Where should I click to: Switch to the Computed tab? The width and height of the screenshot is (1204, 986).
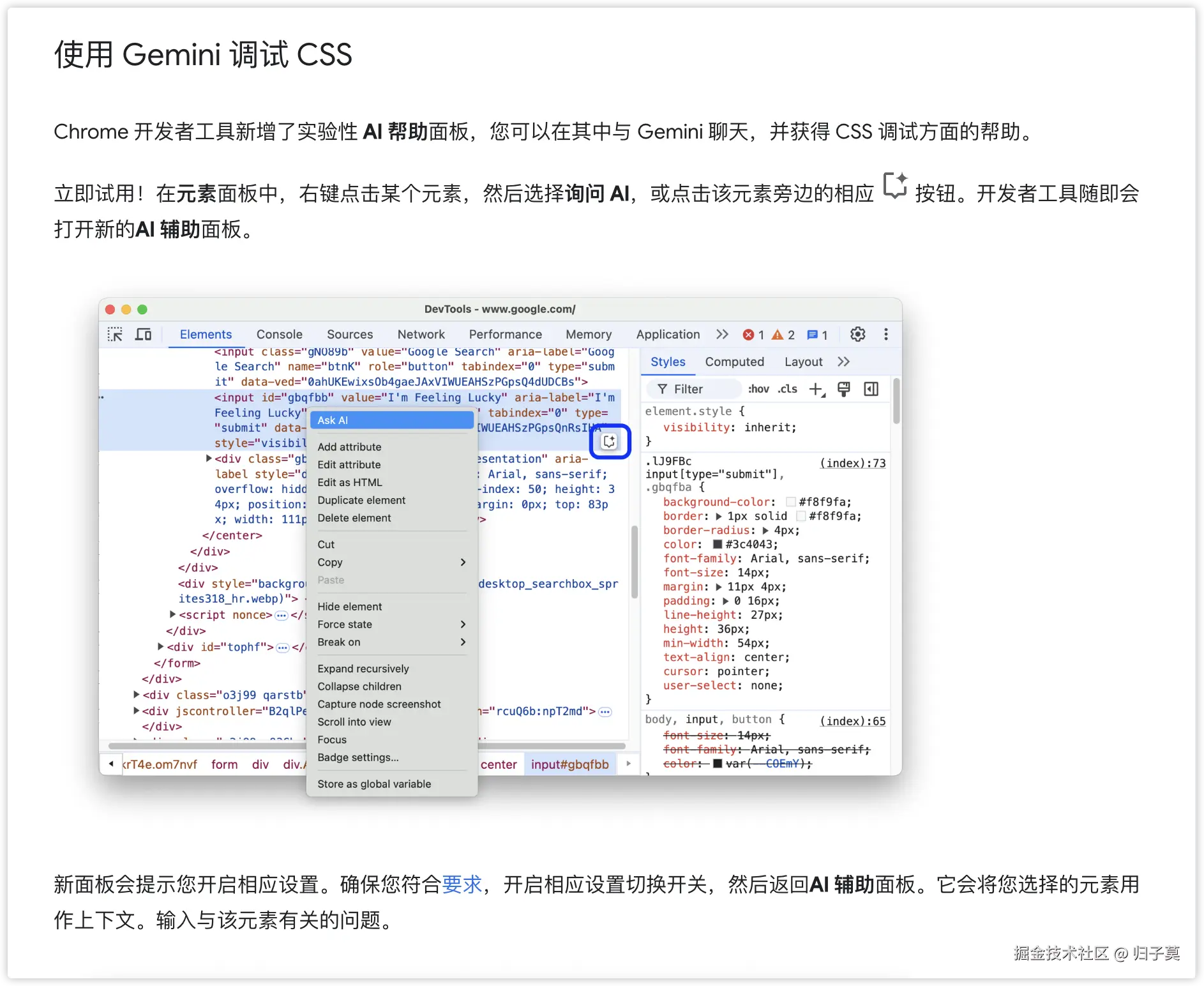[734, 361]
